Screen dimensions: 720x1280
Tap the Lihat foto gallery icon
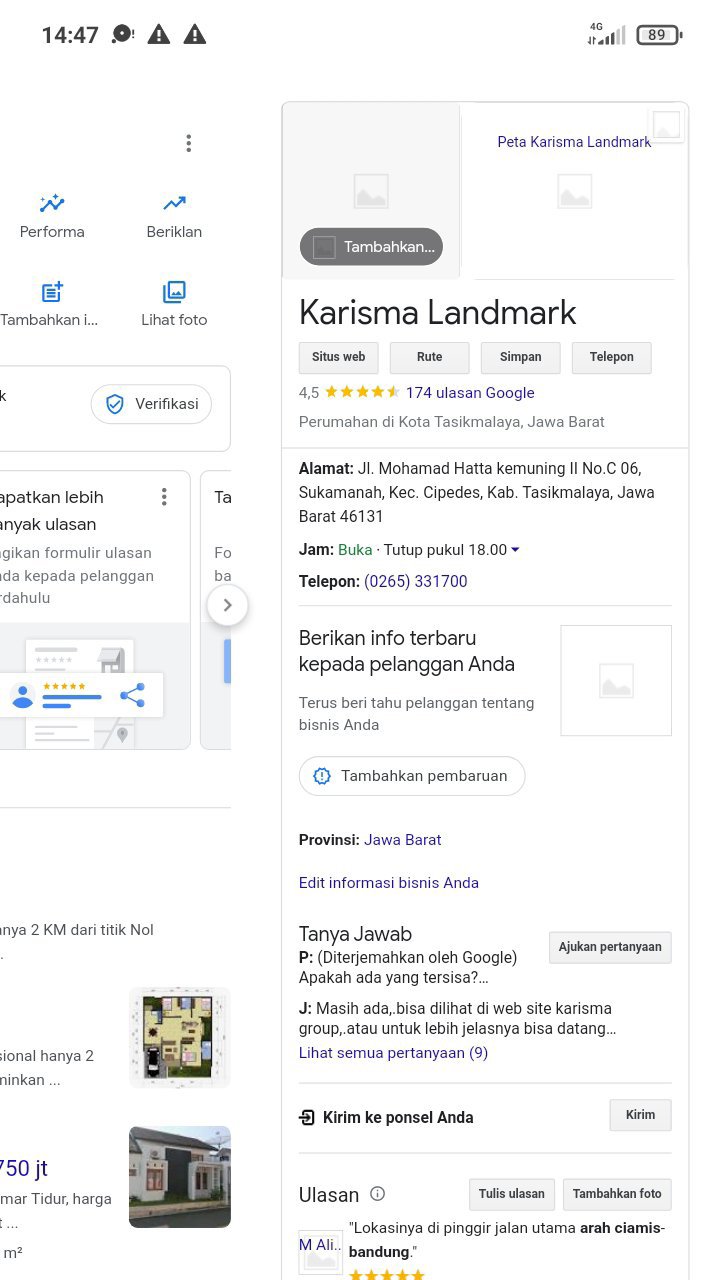point(174,292)
